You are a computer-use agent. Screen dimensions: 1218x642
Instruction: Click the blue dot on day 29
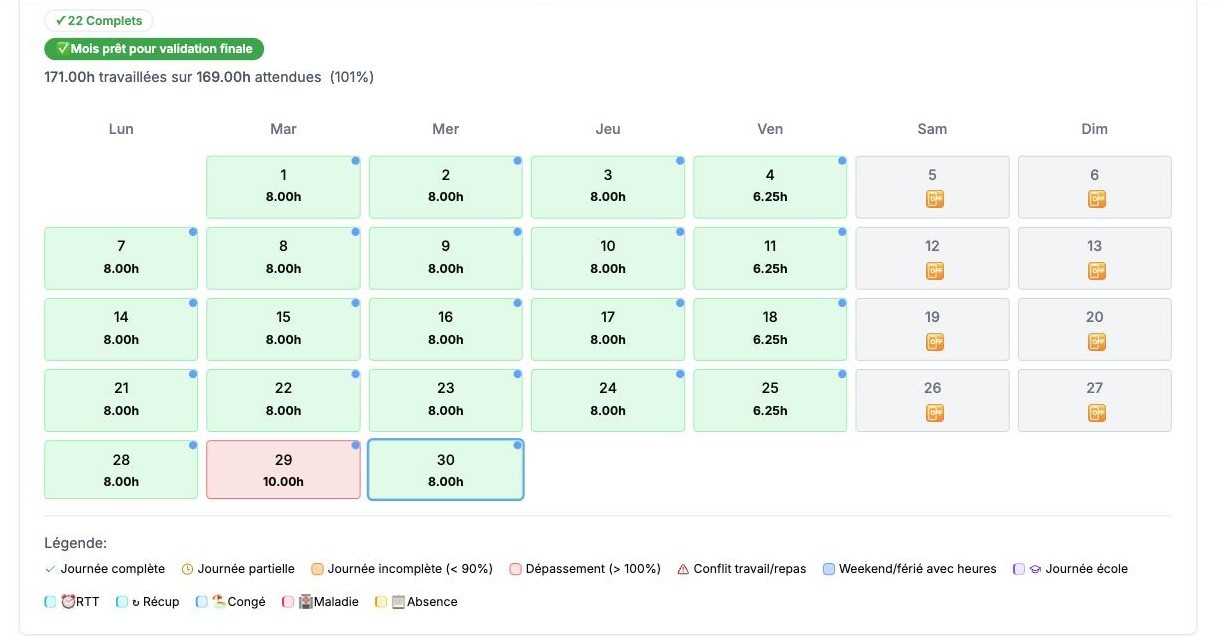[355, 445]
